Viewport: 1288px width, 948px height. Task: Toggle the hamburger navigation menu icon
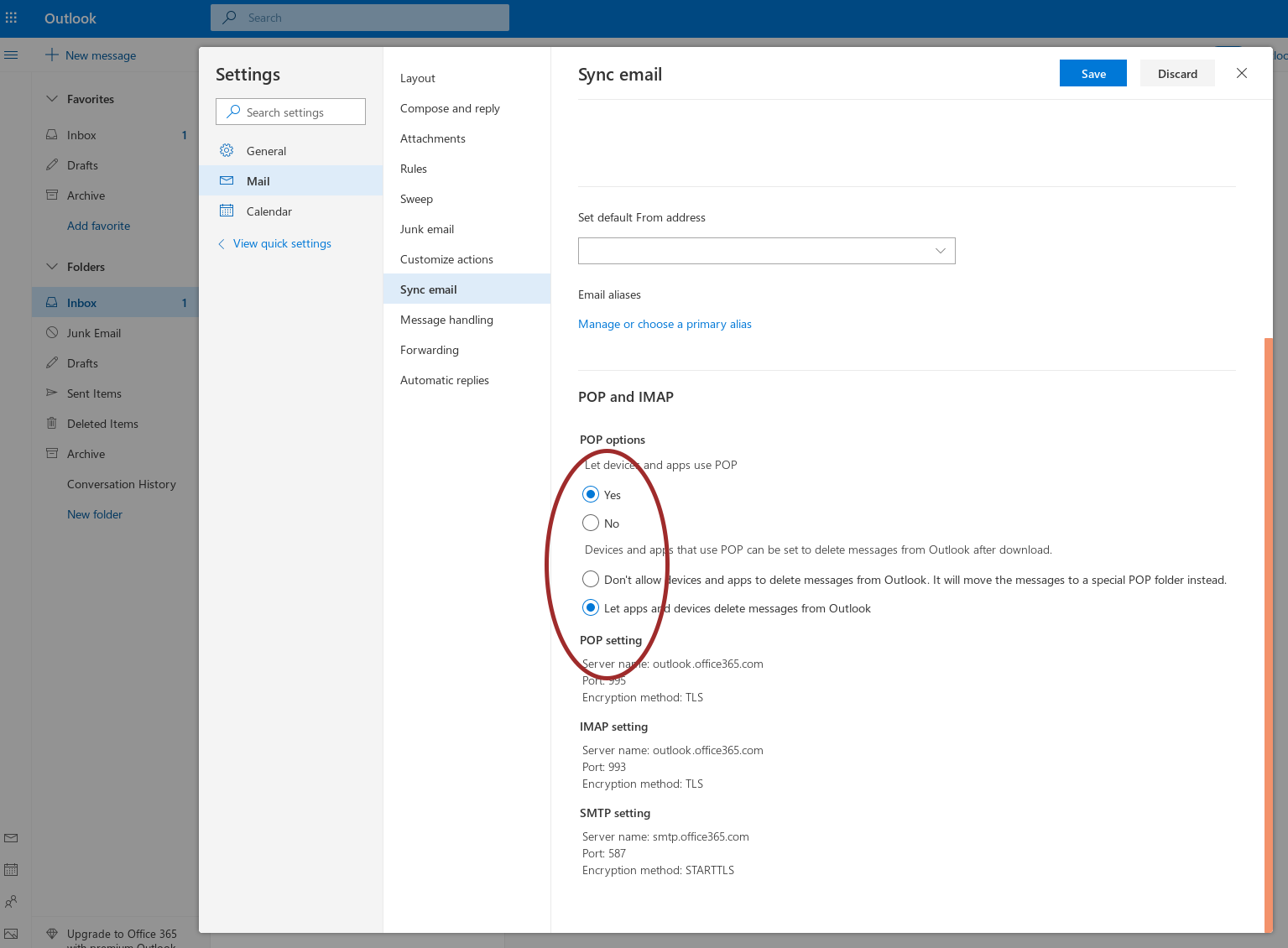point(11,55)
